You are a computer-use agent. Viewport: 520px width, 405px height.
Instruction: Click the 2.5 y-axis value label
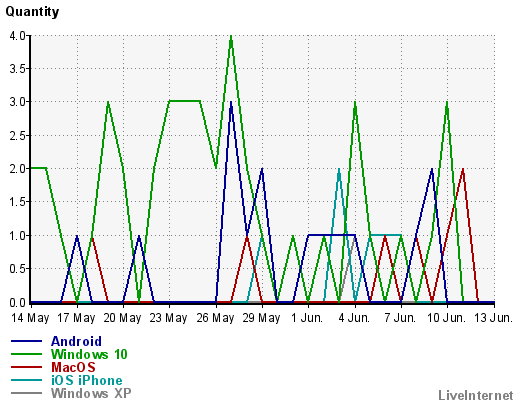(x=18, y=136)
